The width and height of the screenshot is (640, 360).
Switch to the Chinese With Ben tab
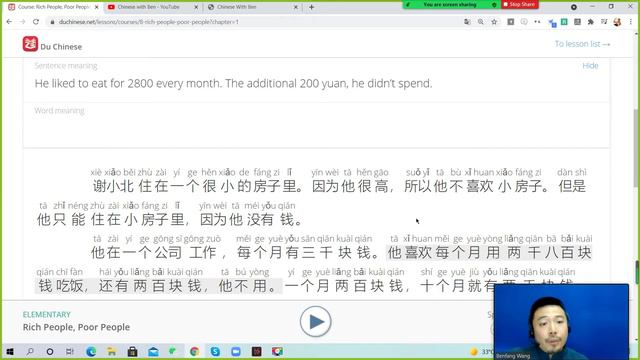click(x=237, y=7)
